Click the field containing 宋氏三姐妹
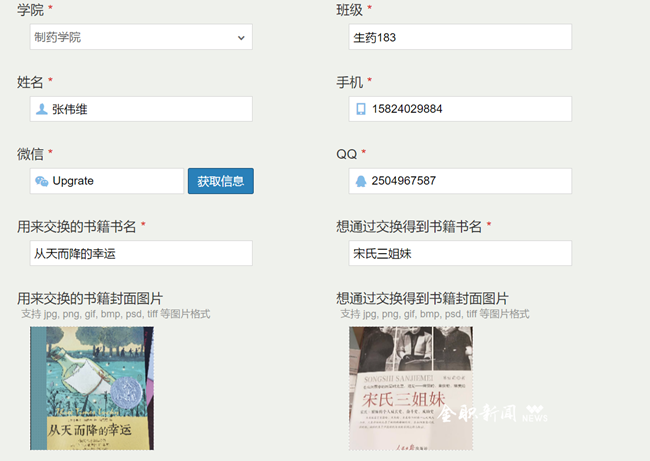This screenshot has height=461, width=650. click(x=460, y=253)
